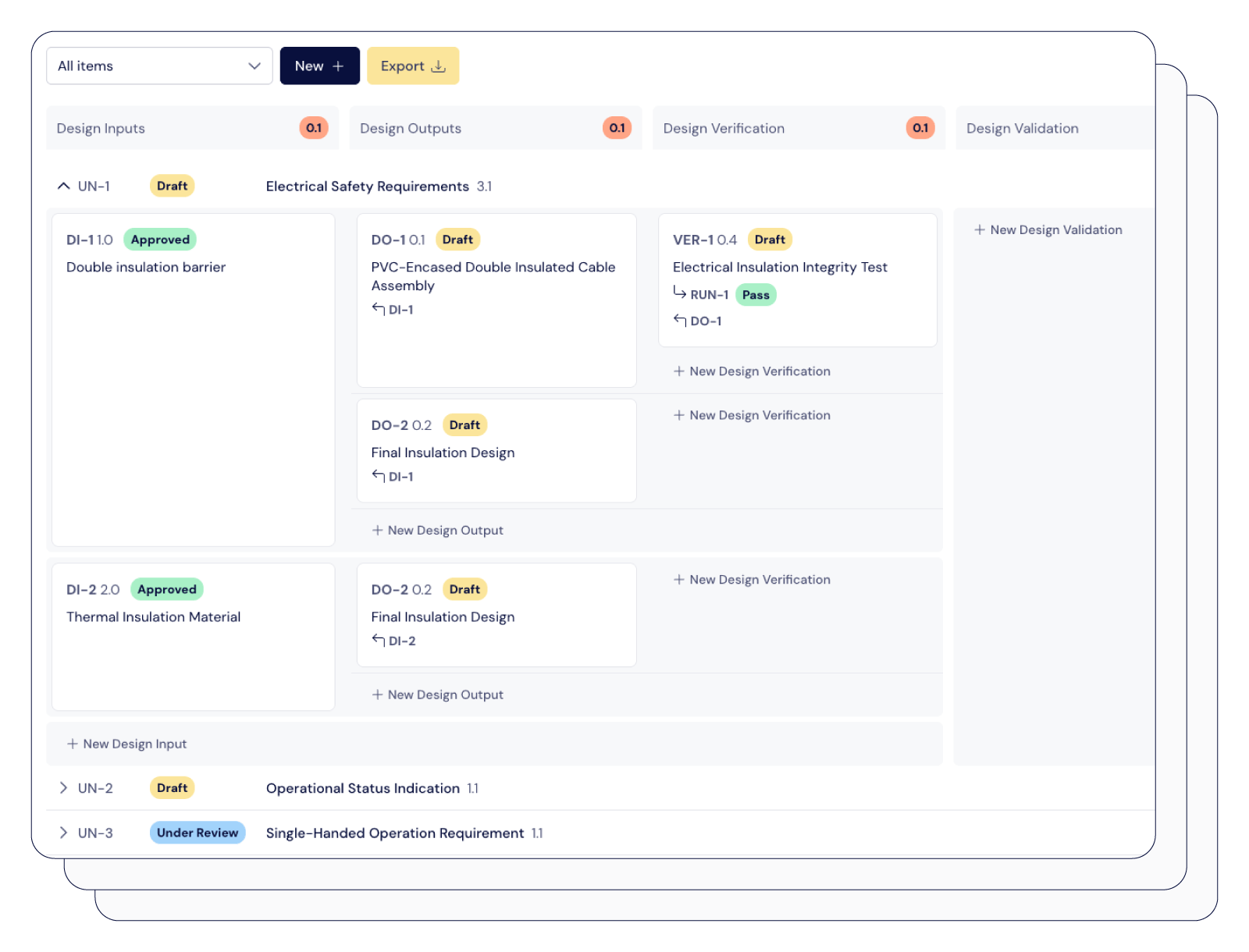Click the DI-2 backlink arrow under Final Insulation Design
This screenshot has height=952, width=1249.
378,641
